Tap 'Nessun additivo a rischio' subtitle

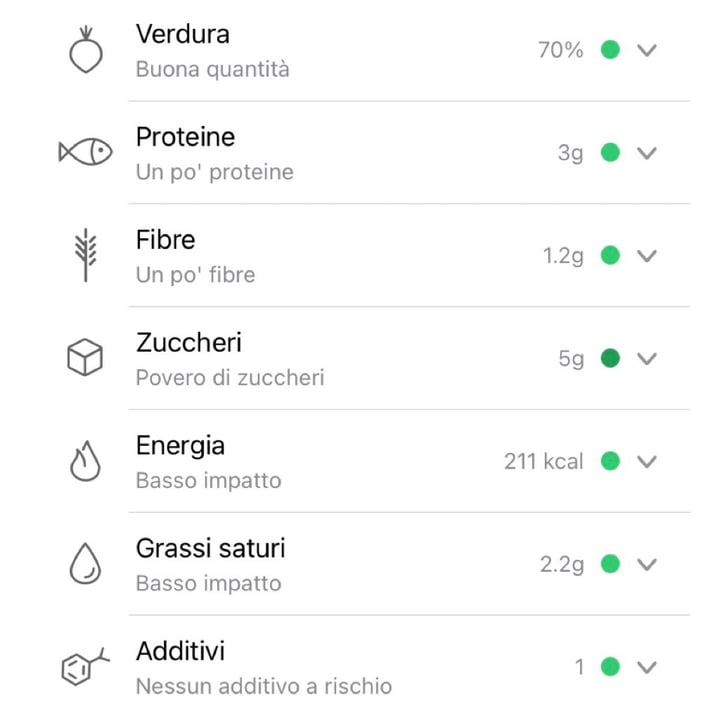tap(264, 686)
